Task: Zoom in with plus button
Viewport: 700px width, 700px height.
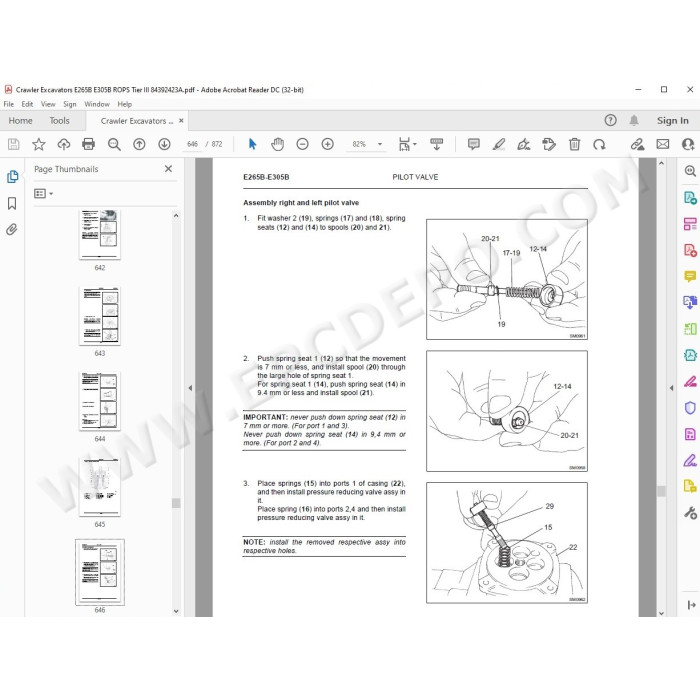Action: point(328,144)
